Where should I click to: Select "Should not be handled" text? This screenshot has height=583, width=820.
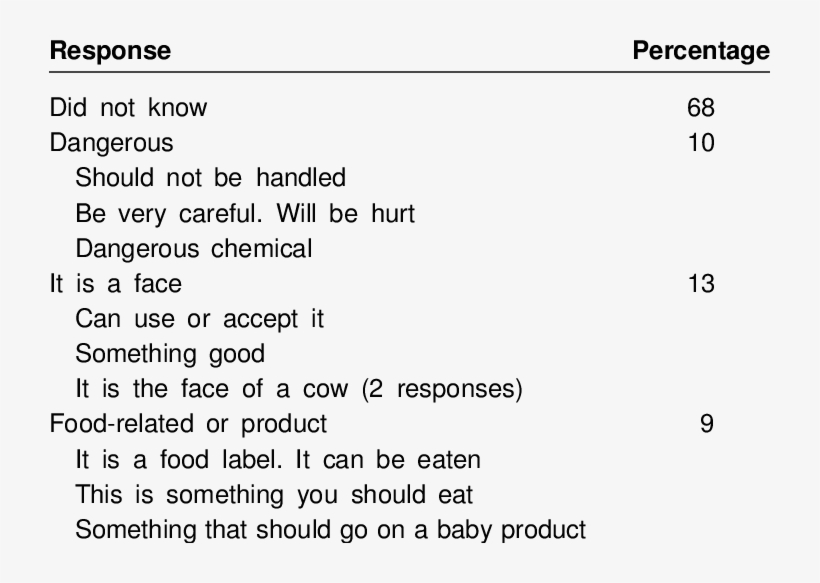pyautogui.click(x=210, y=178)
